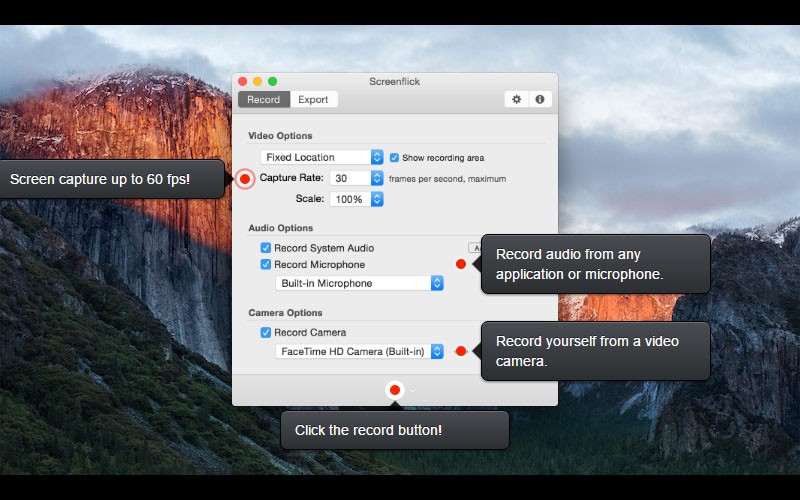Click the Capture Rate label
The width and height of the screenshot is (800, 500).
pos(291,178)
